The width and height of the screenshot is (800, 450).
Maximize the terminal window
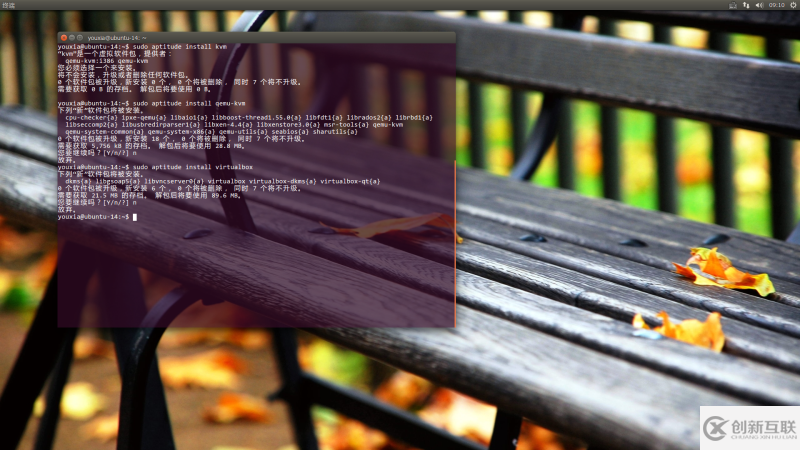80,38
